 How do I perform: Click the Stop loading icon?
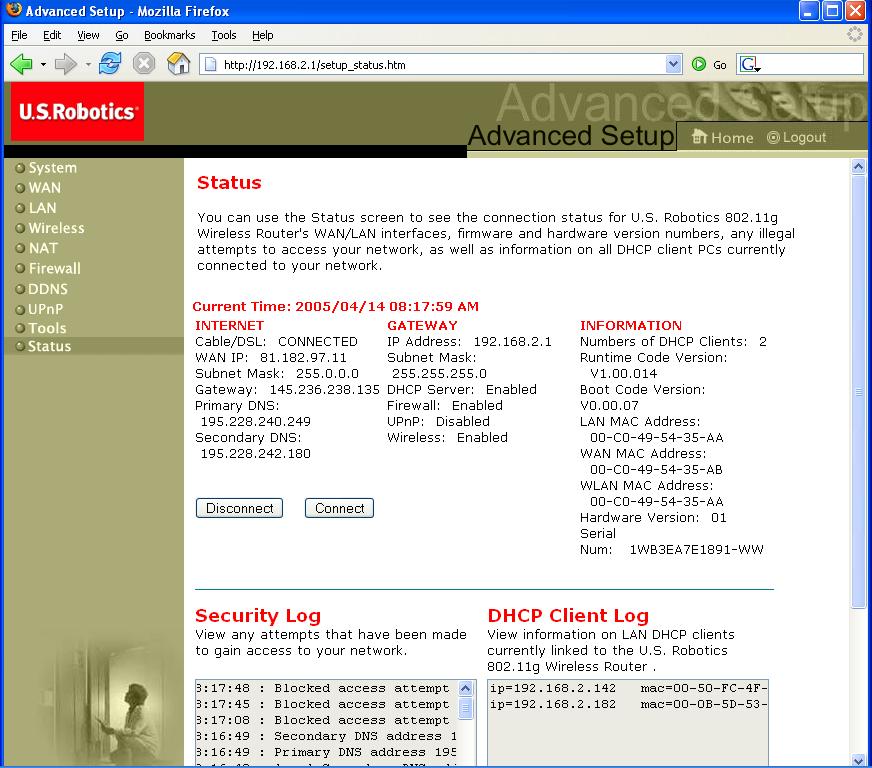pos(144,64)
